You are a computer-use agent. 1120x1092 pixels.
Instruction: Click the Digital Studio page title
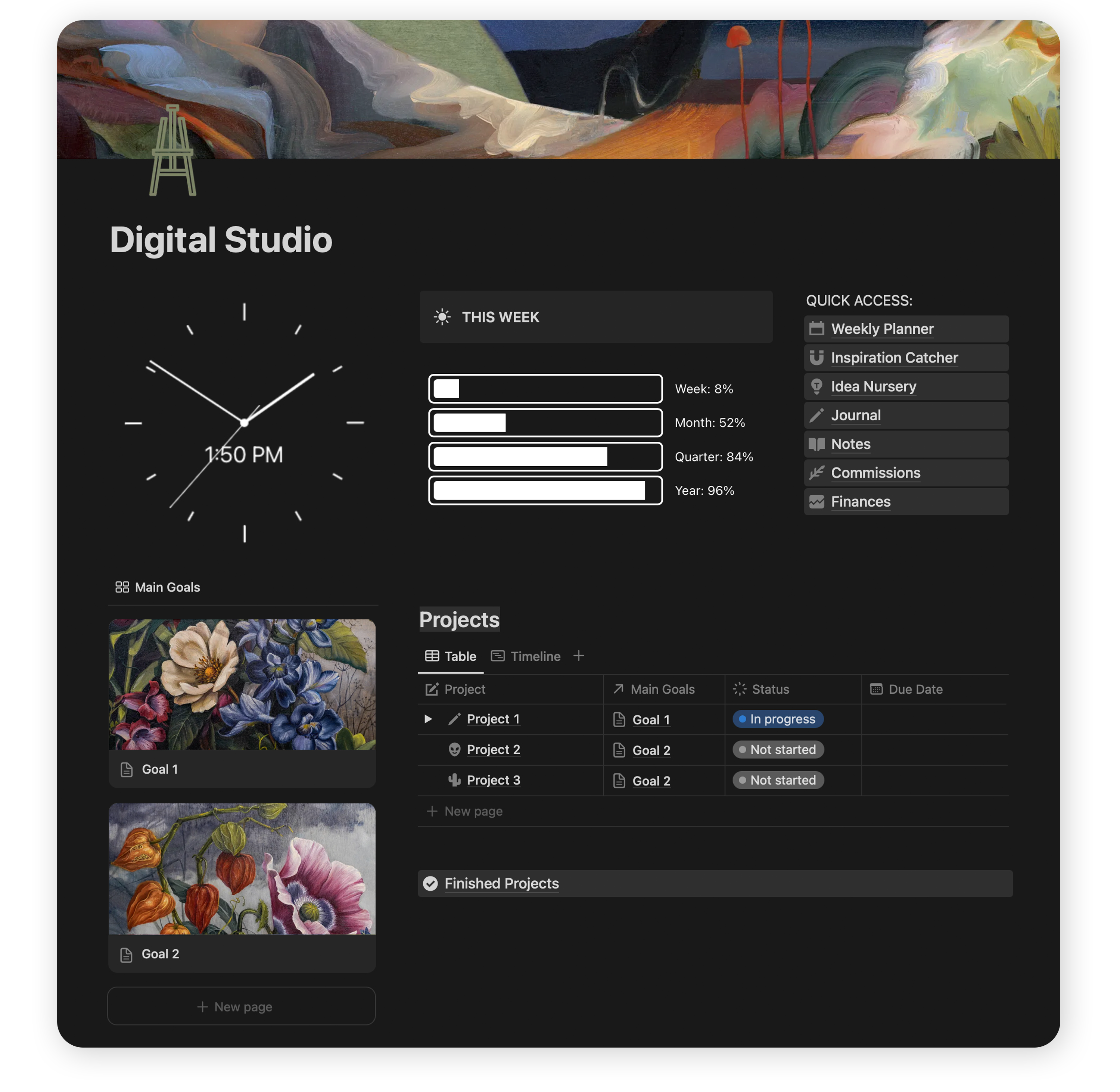point(221,240)
